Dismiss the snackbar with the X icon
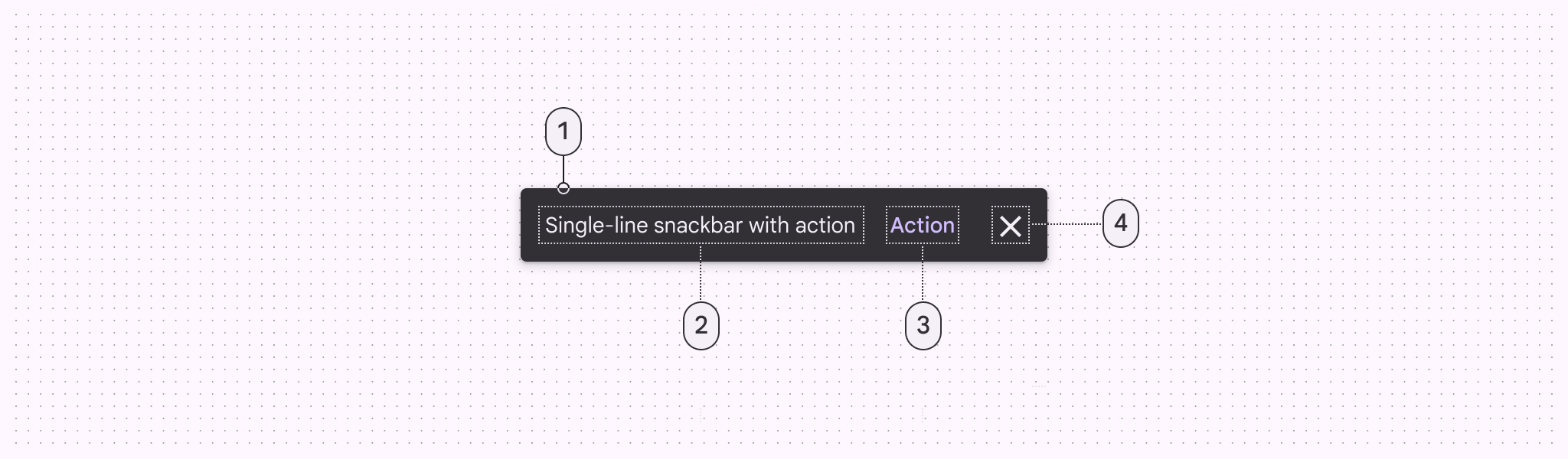1568x459 pixels. click(x=1011, y=226)
